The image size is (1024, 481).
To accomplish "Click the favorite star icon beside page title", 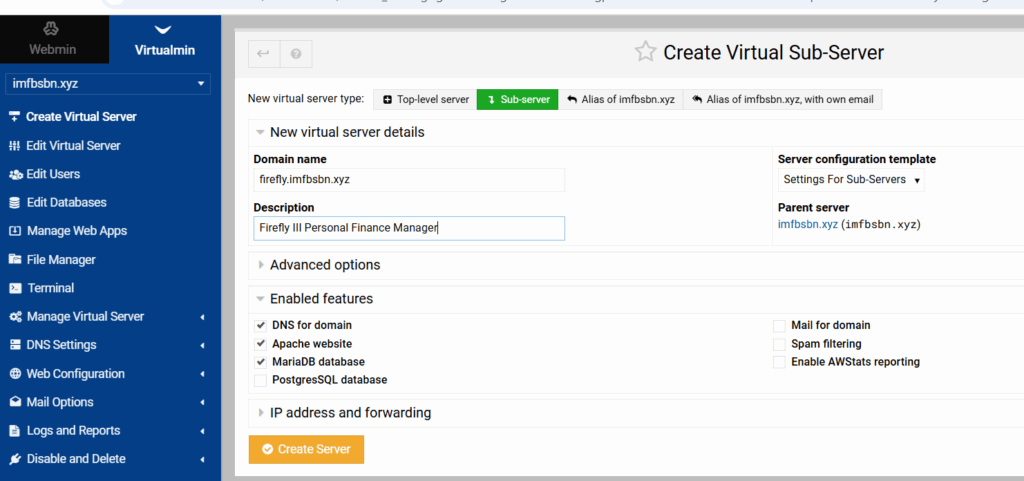I will [646, 53].
